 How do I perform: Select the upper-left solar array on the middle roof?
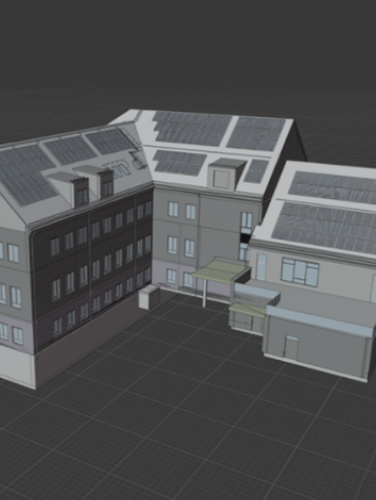191,128
